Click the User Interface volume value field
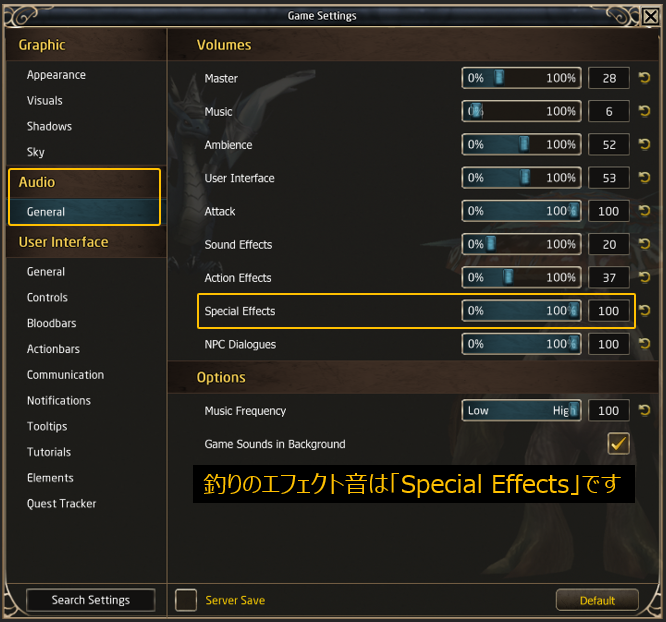Screen dimensions: 666x622 coord(609,178)
